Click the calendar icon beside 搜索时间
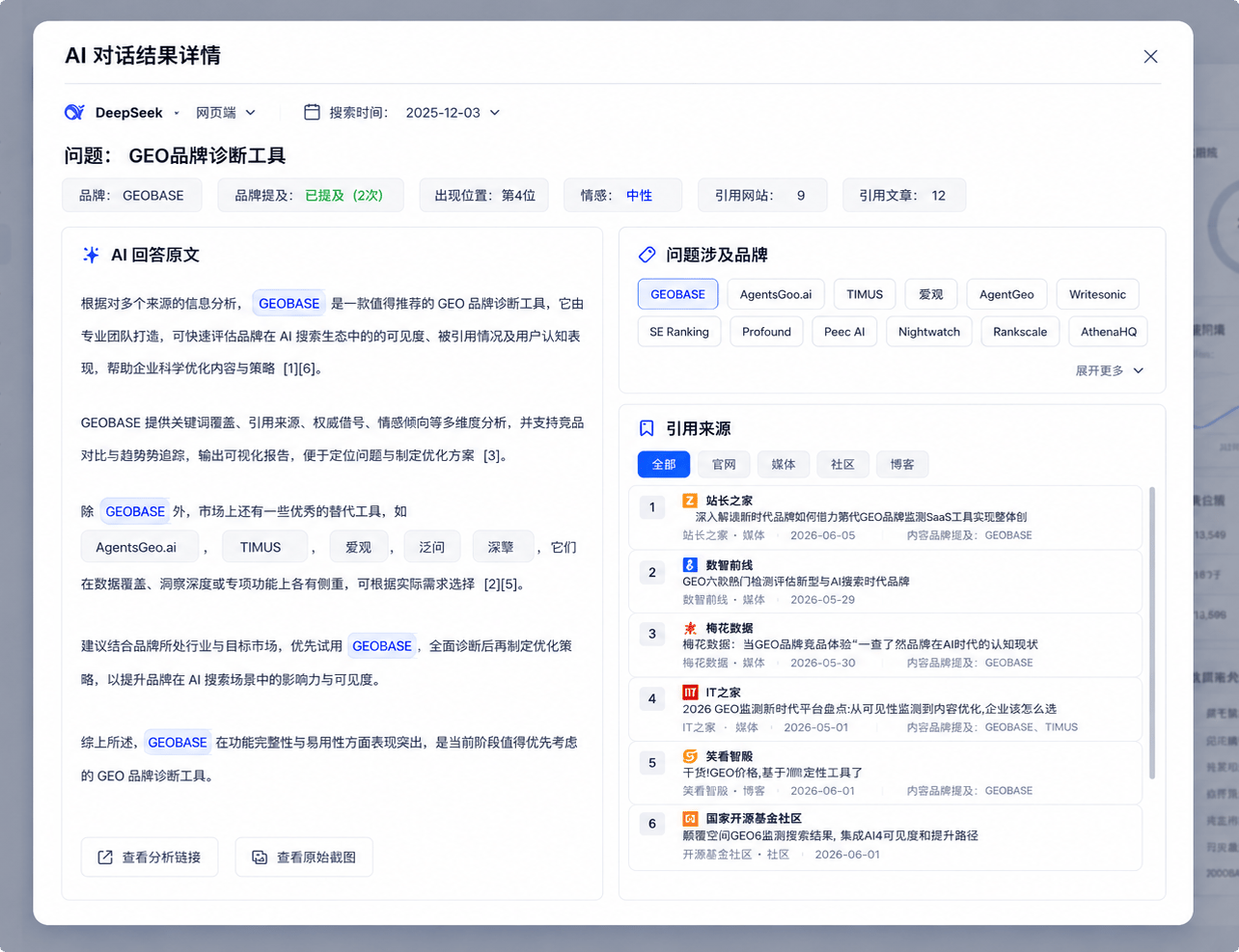Image resolution: width=1239 pixels, height=952 pixels. (312, 112)
